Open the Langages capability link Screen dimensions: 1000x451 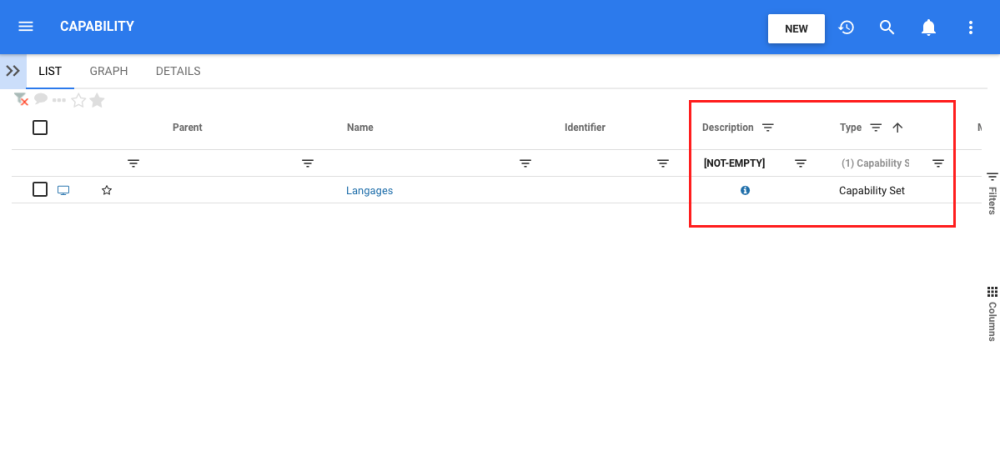point(369,190)
